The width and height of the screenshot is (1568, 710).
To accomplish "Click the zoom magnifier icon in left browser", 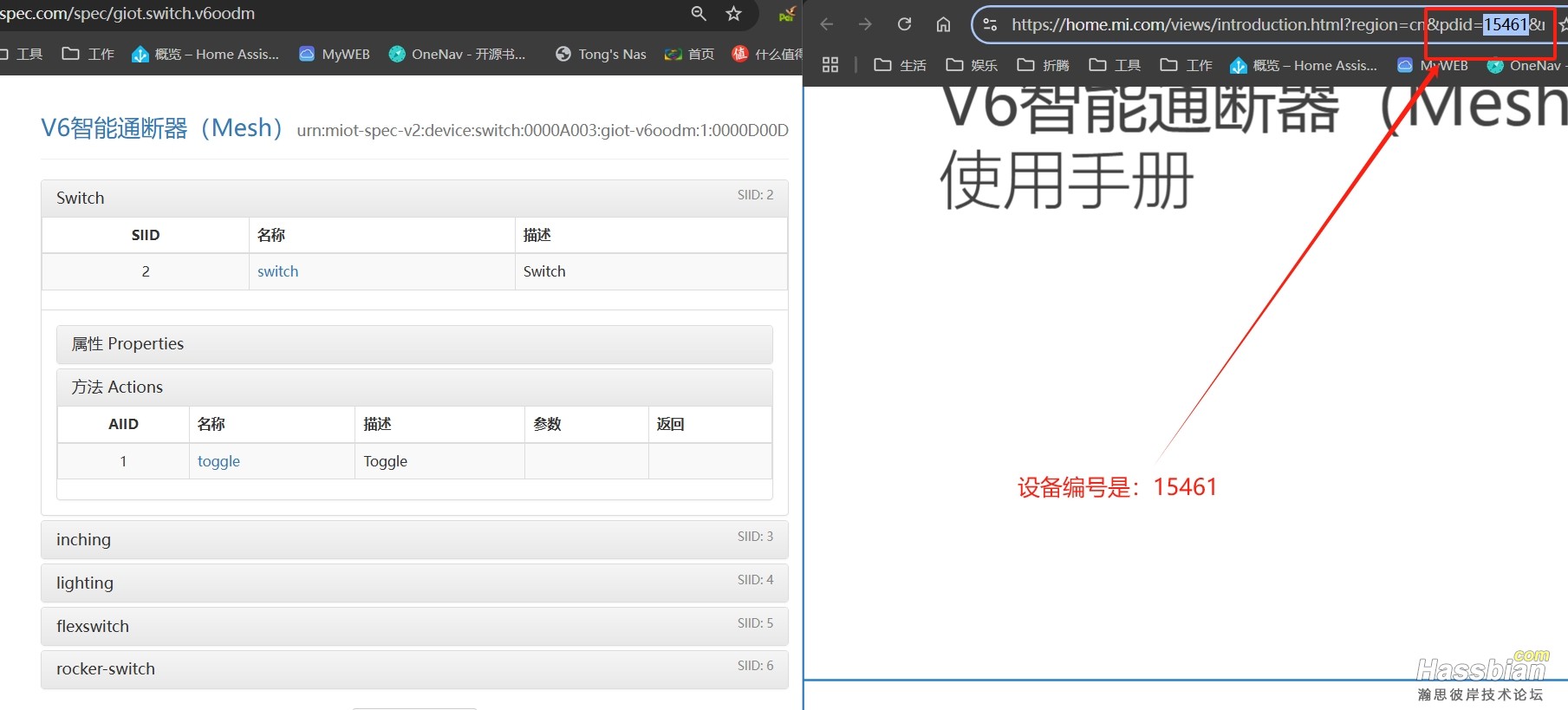I will (x=699, y=13).
